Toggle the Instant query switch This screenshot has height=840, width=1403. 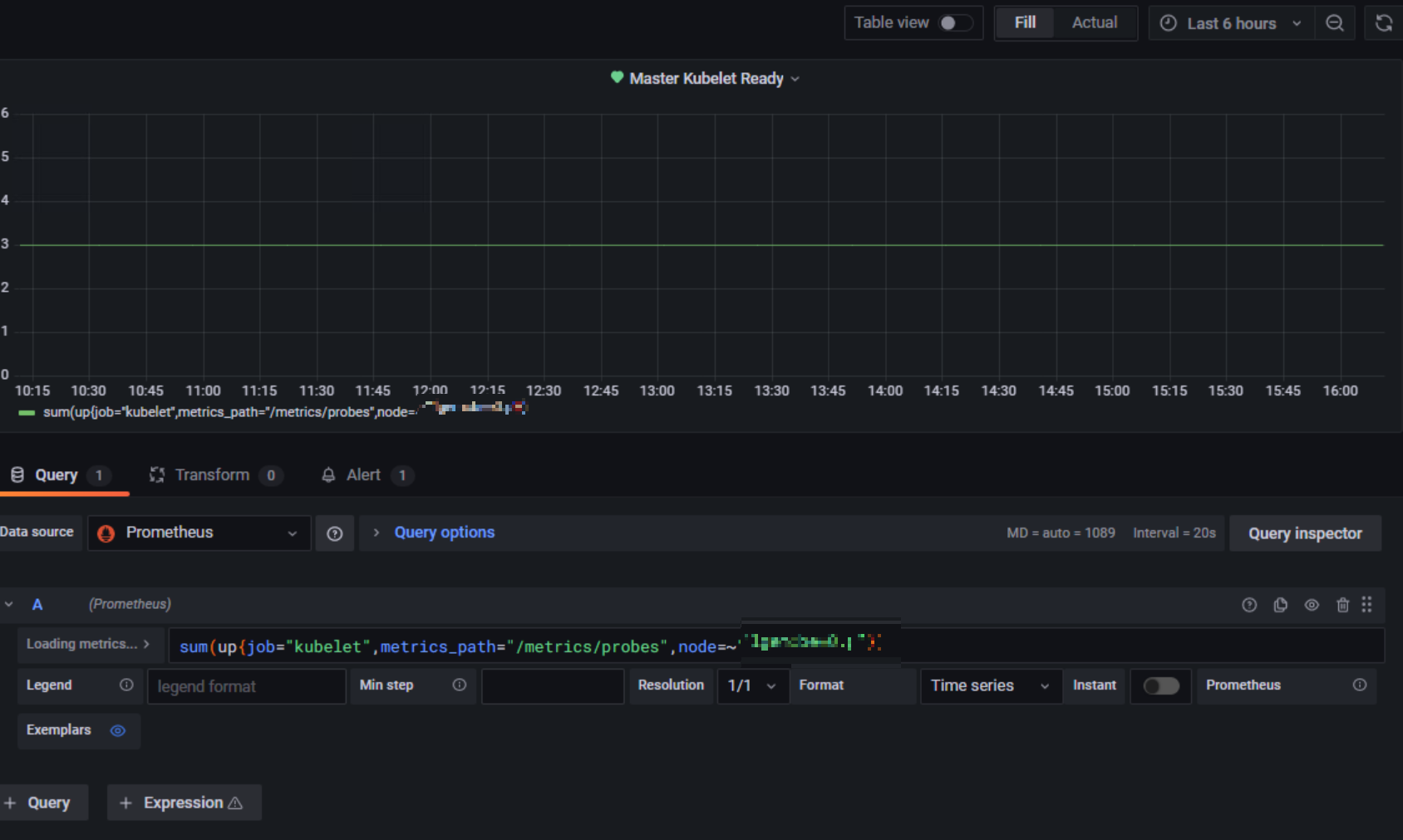tap(1160, 685)
